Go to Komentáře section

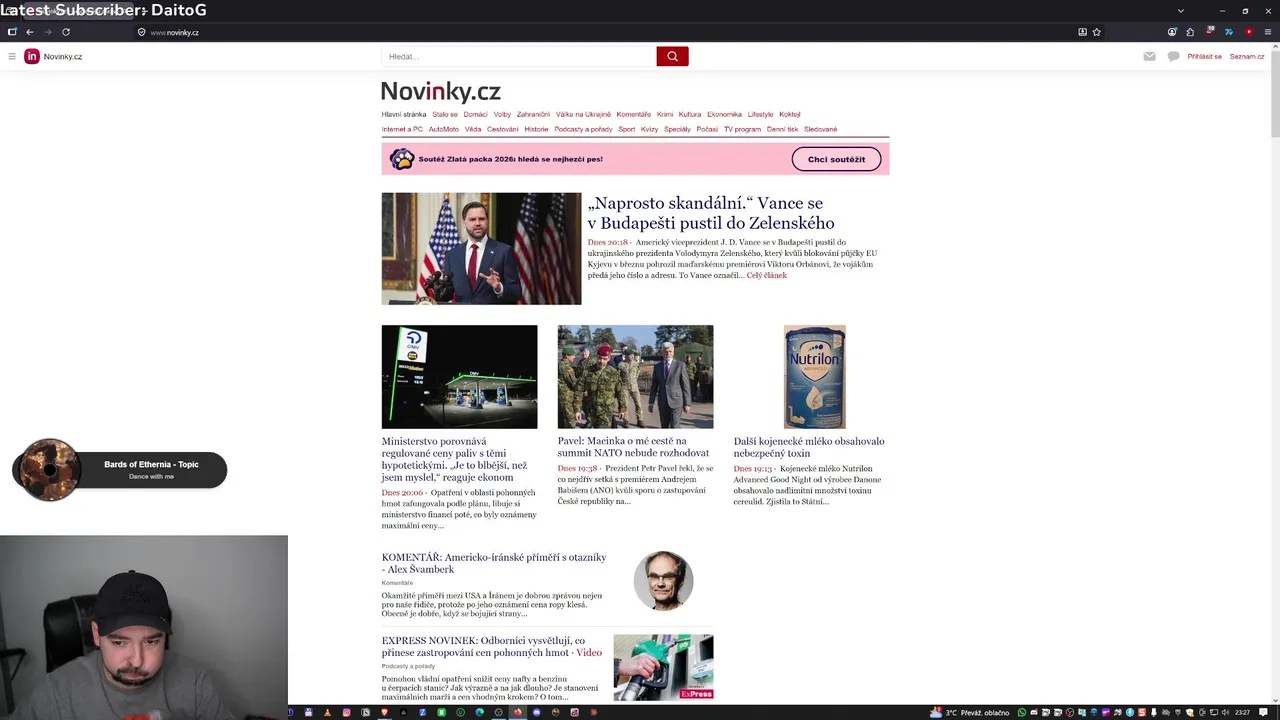(633, 114)
